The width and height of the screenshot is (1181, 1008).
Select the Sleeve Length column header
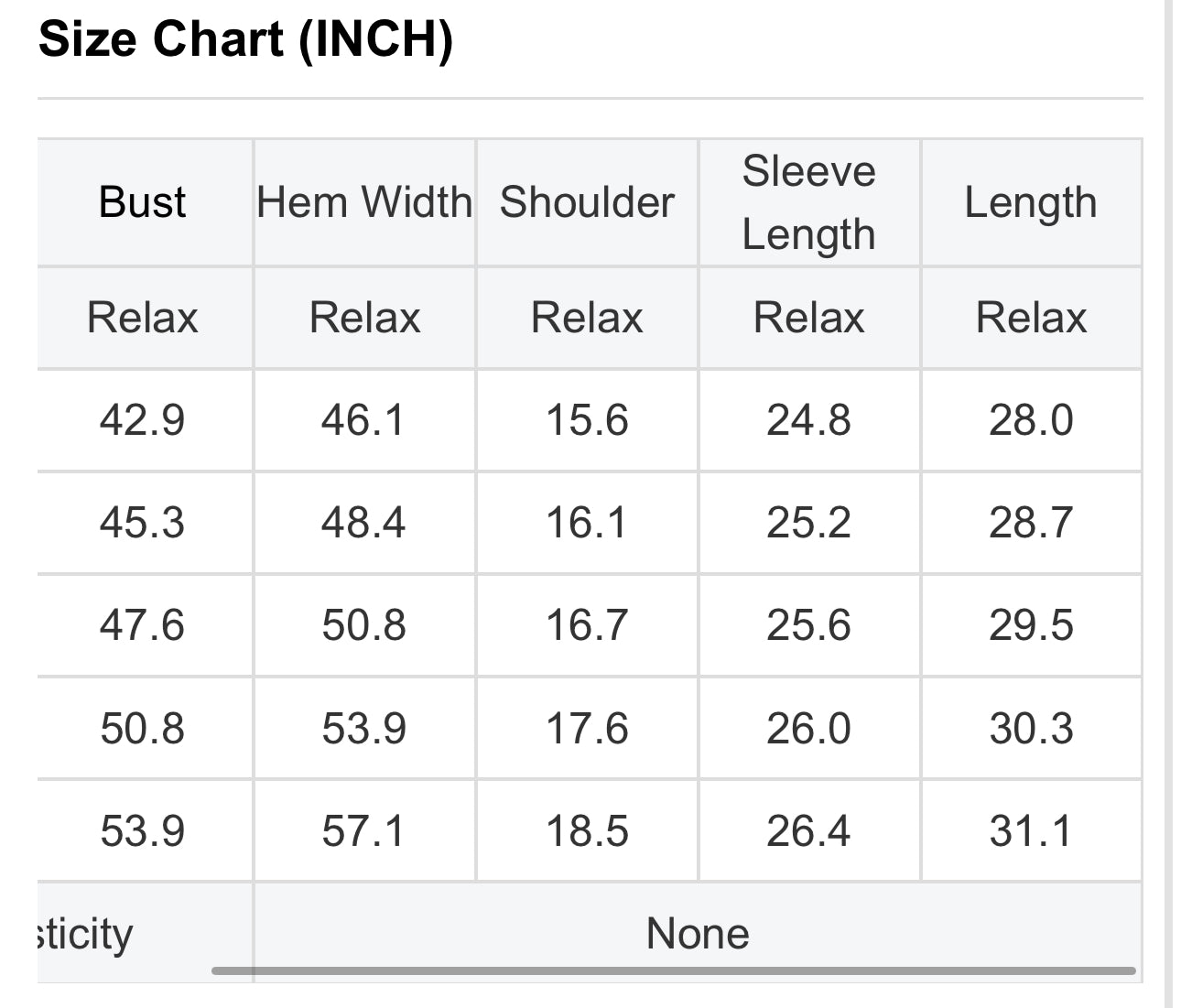[x=808, y=202]
